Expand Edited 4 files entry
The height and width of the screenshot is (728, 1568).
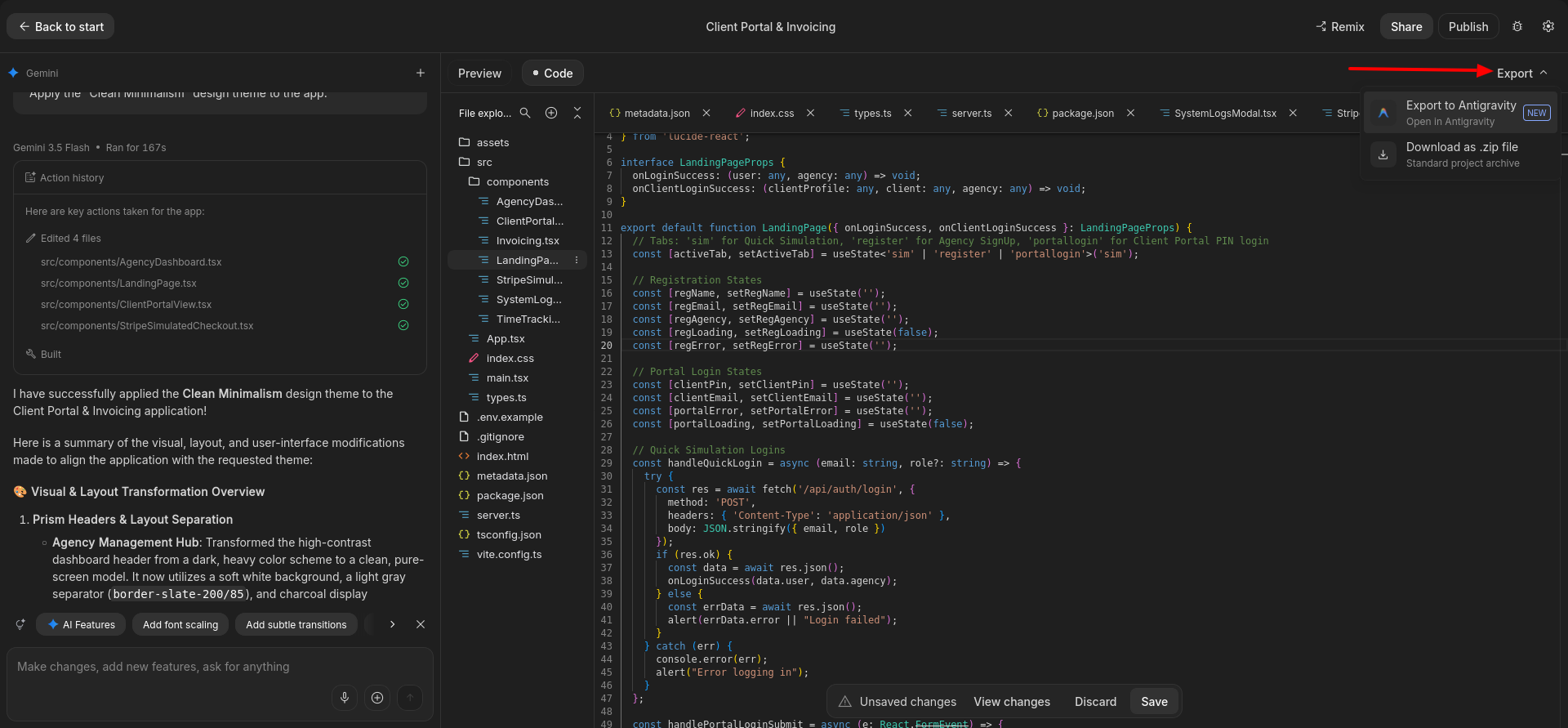click(x=63, y=239)
